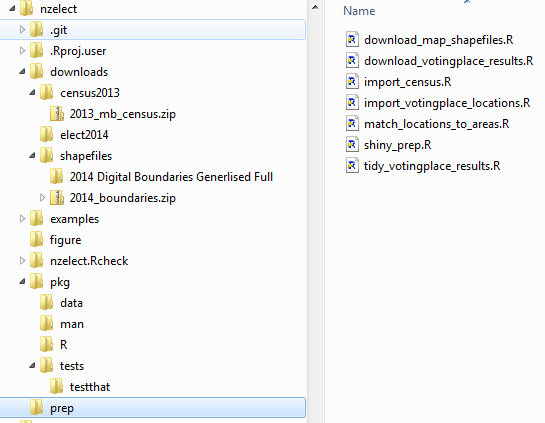Expand the .git folder node
The width and height of the screenshot is (545, 423).
[22, 30]
